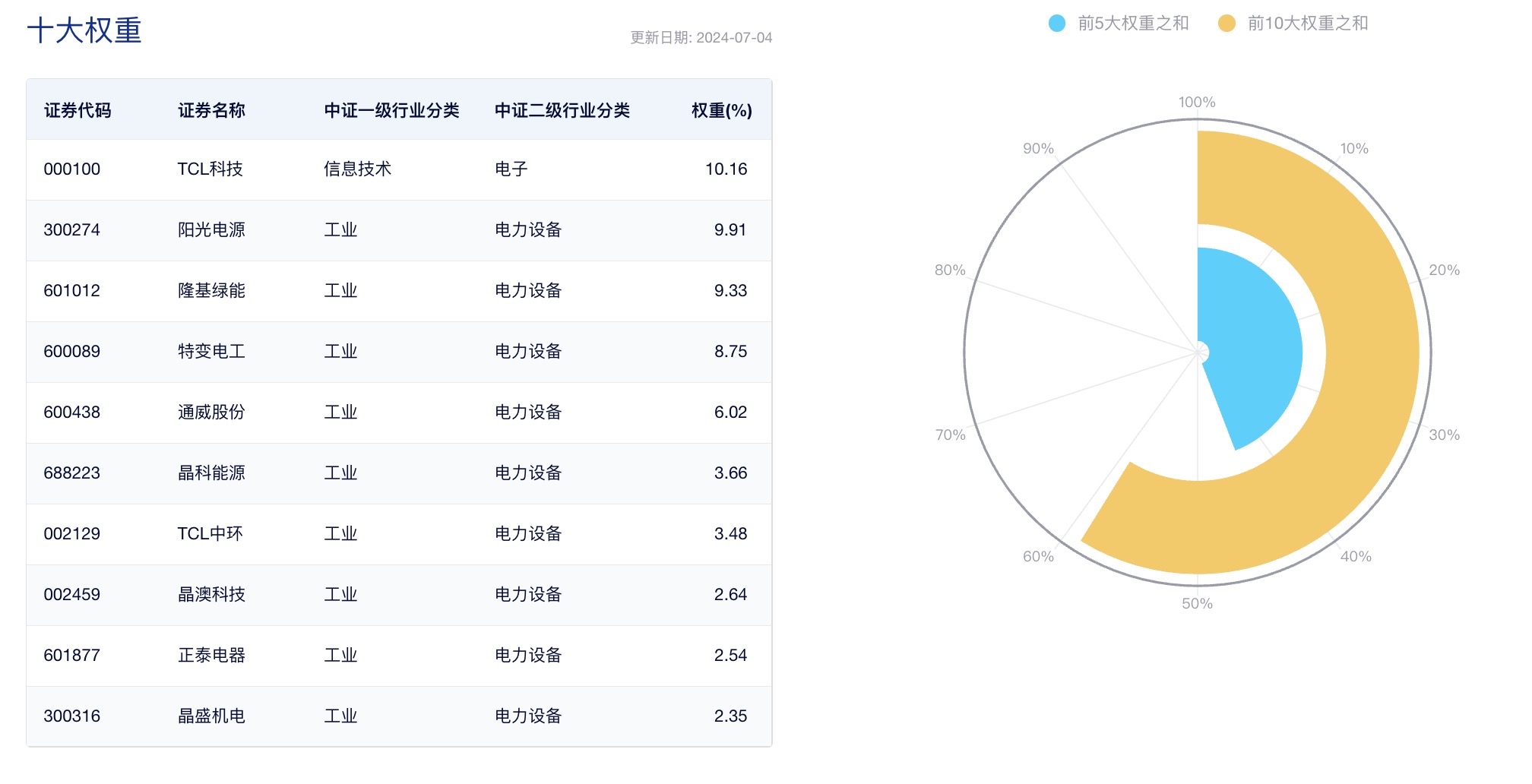Click the 30% axis label on chart
1532x784 pixels.
point(1444,435)
